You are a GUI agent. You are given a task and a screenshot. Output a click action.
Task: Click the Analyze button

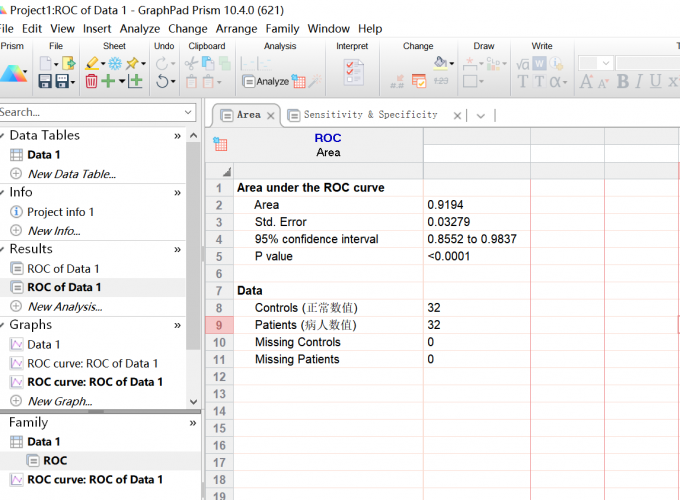[x=266, y=81]
